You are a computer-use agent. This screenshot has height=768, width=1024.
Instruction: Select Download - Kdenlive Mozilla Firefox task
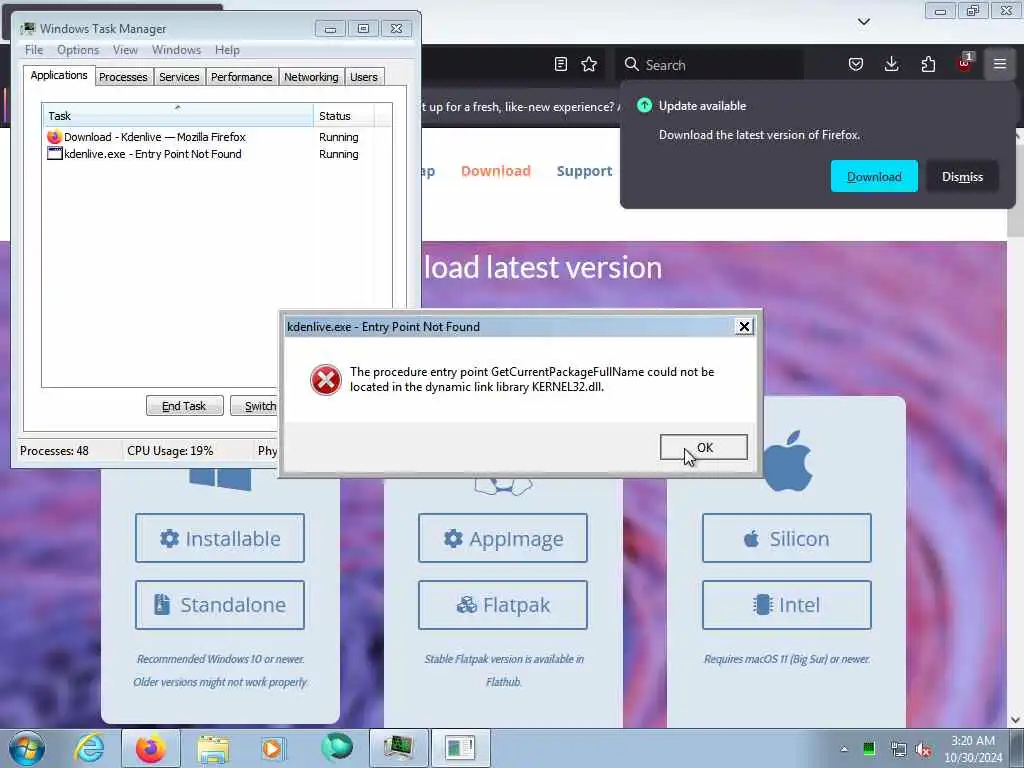click(217, 137)
